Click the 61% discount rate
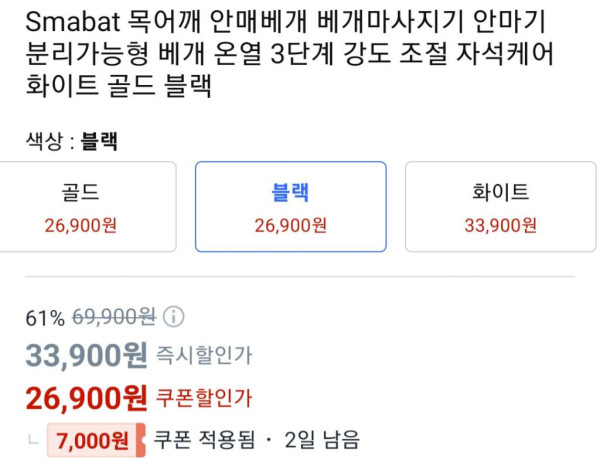The width and height of the screenshot is (600, 470). (45, 318)
